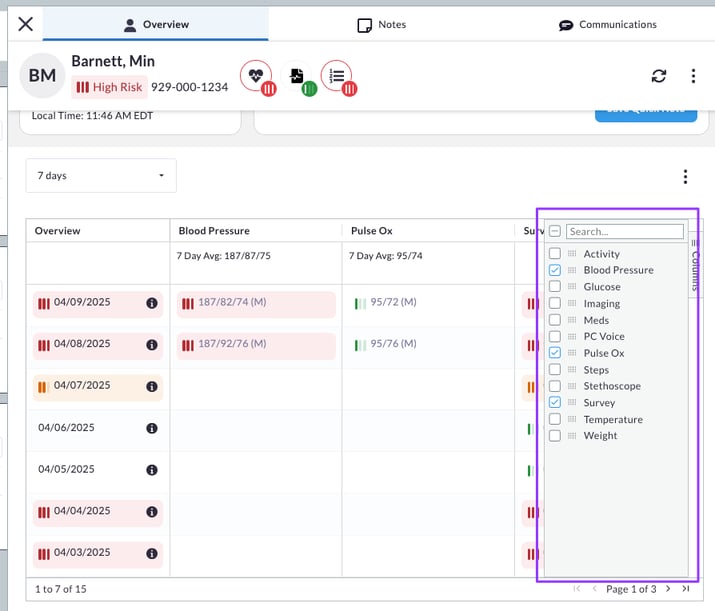Refresh patient data with the sync icon
Image resolution: width=715 pixels, height=611 pixels.
(658, 76)
